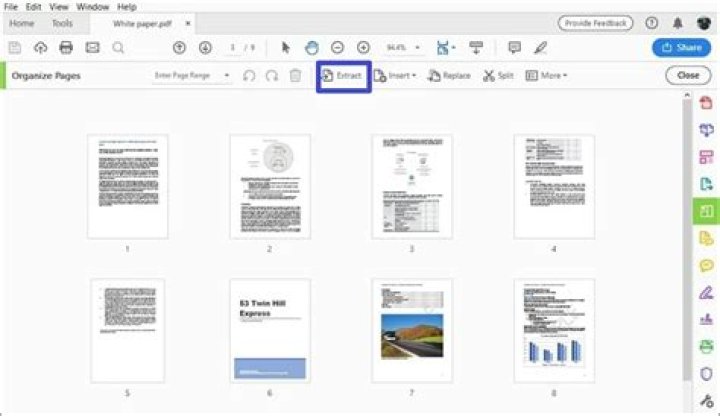Open the Edit PDF sidebar tool
The height and width of the screenshot is (416, 720).
(x=706, y=157)
